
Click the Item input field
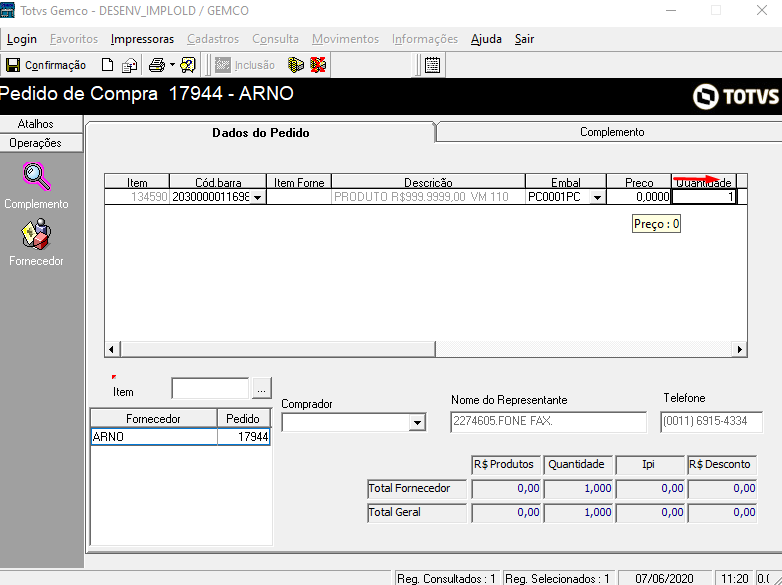(210, 389)
